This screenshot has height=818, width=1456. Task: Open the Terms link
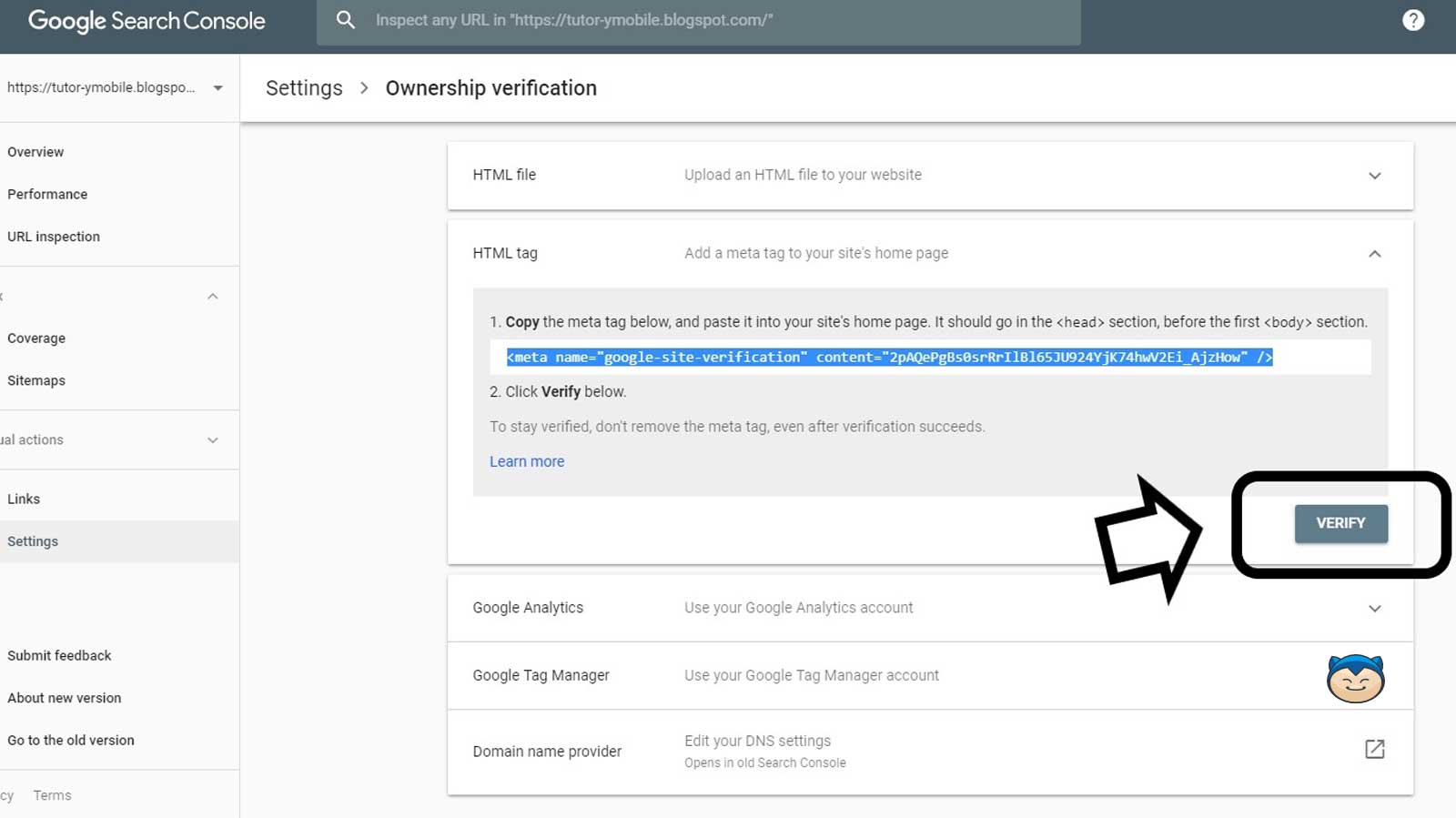pos(52,795)
